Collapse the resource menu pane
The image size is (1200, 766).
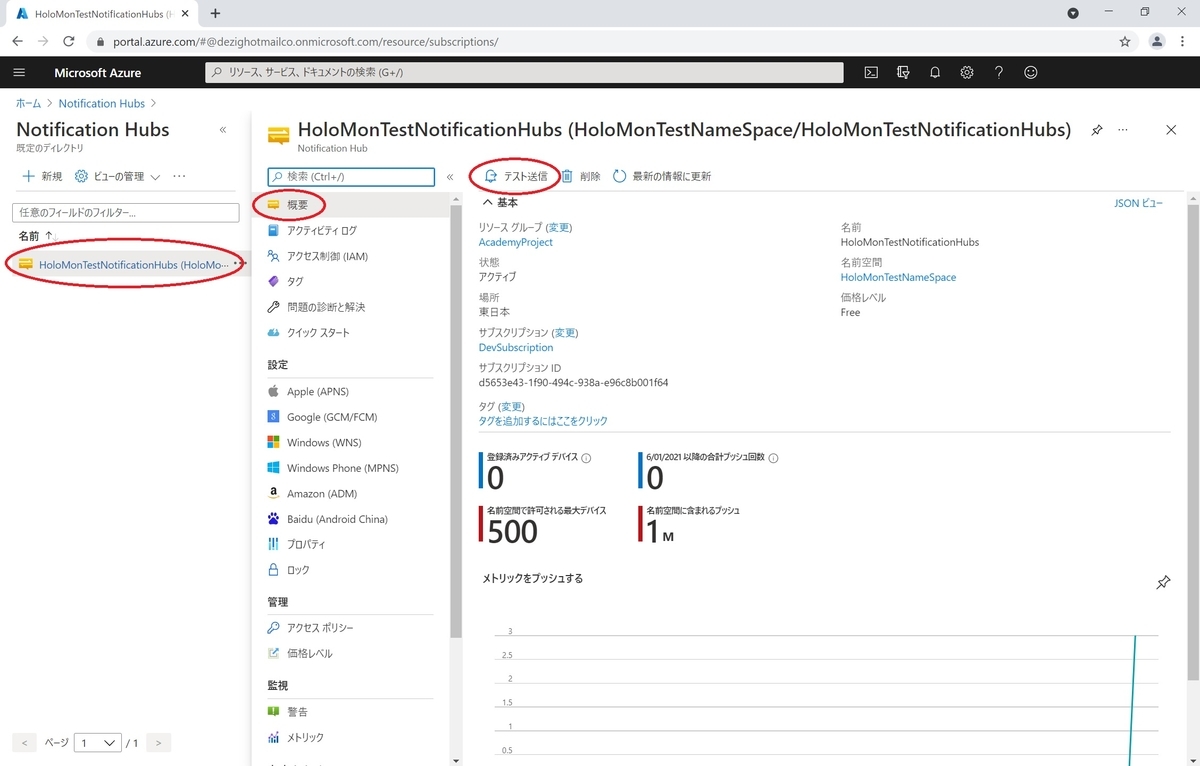point(450,177)
